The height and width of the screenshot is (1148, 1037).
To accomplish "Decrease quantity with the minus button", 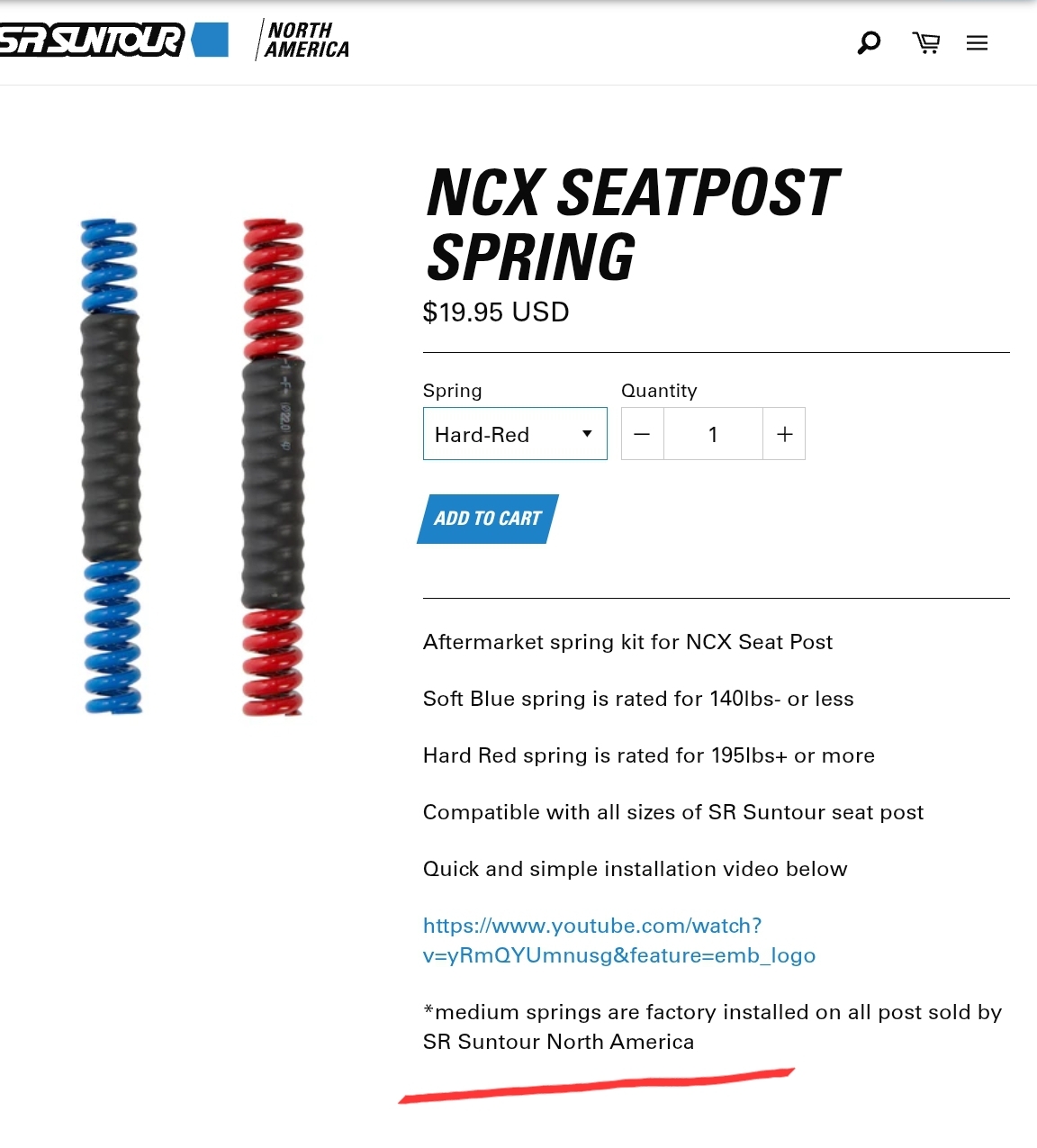I will pyautogui.click(x=642, y=434).
